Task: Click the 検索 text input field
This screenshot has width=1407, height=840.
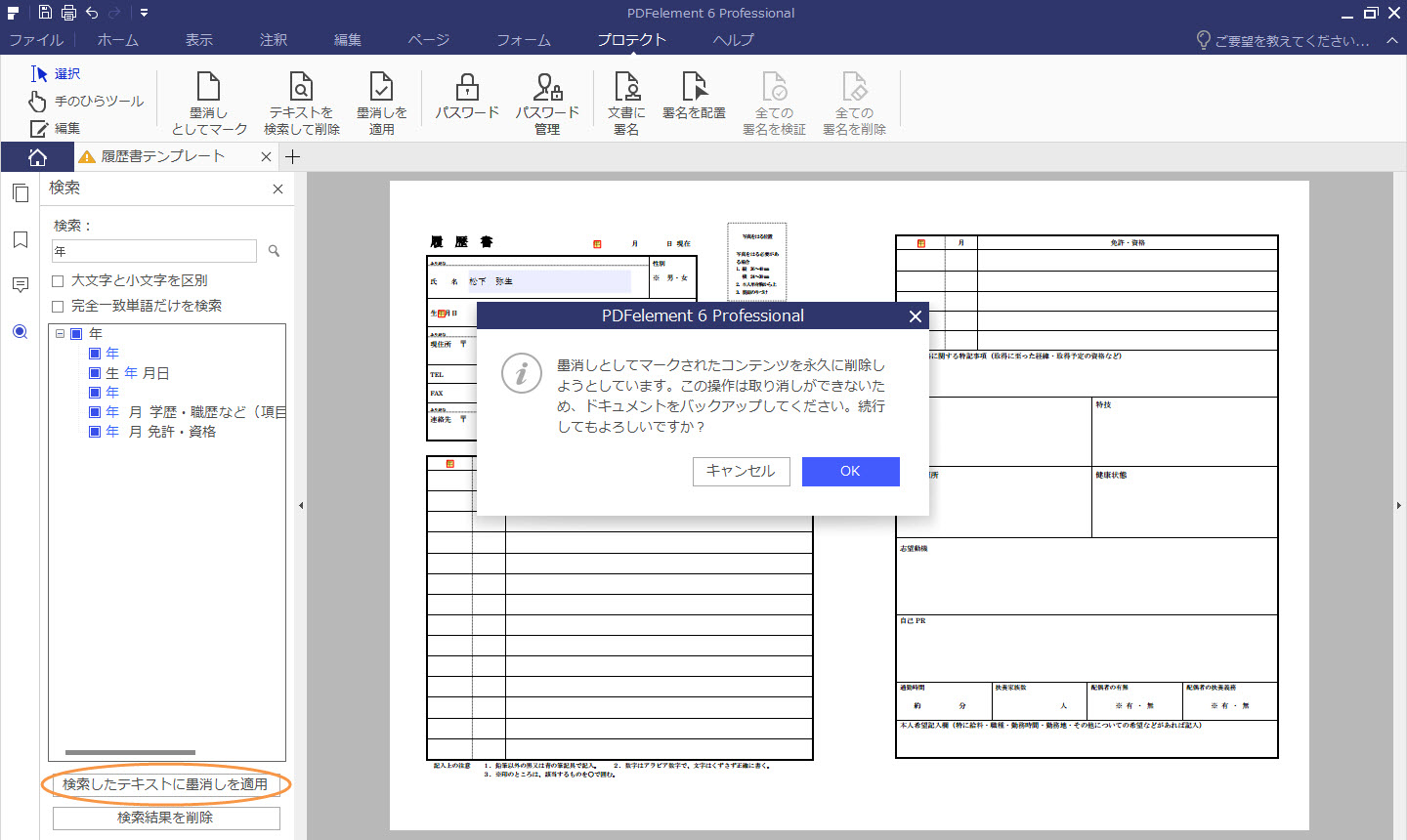Action: [x=153, y=251]
